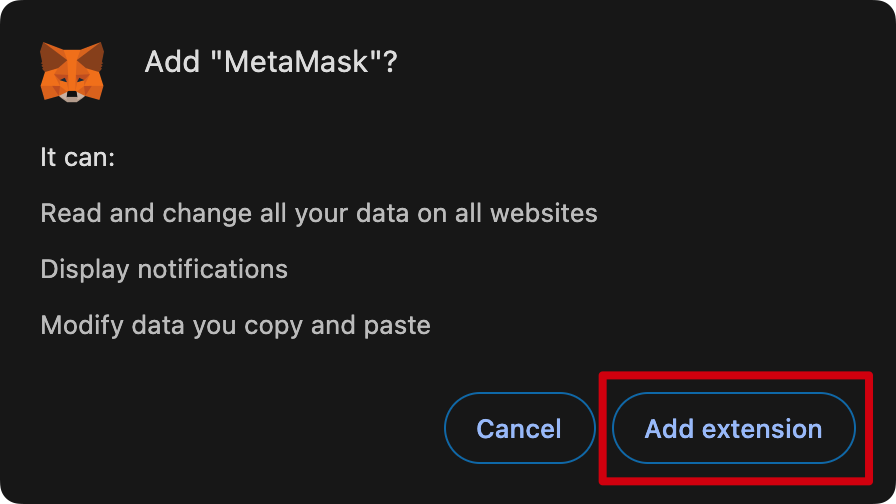The width and height of the screenshot is (896, 504).
Task: Click the extension logo beside the title
Action: pyautogui.click(x=71, y=70)
